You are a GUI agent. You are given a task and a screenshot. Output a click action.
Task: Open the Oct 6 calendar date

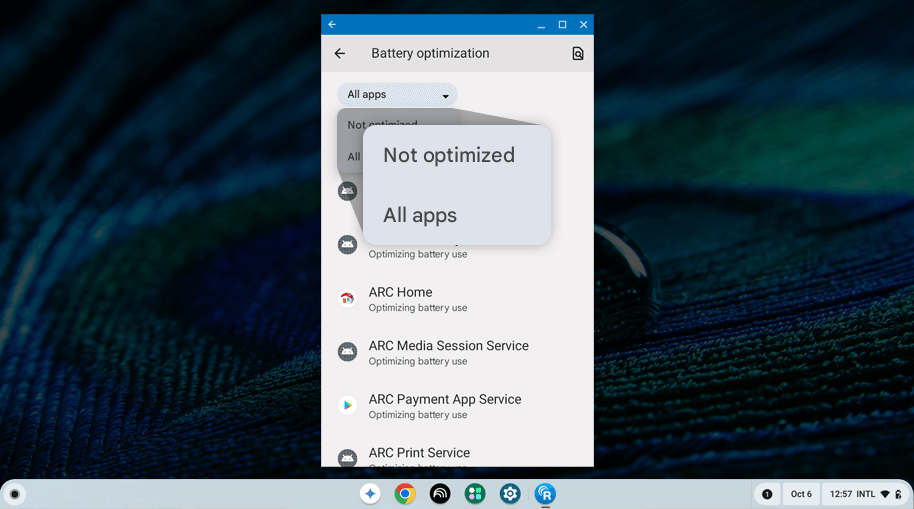tap(801, 494)
